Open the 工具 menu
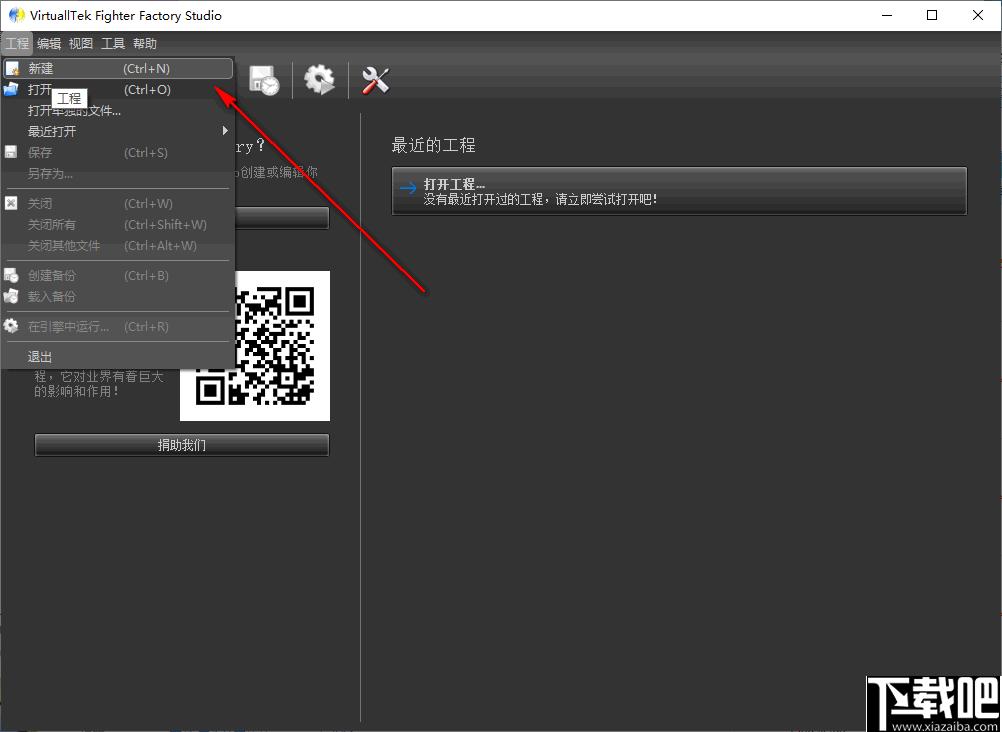 pos(113,43)
